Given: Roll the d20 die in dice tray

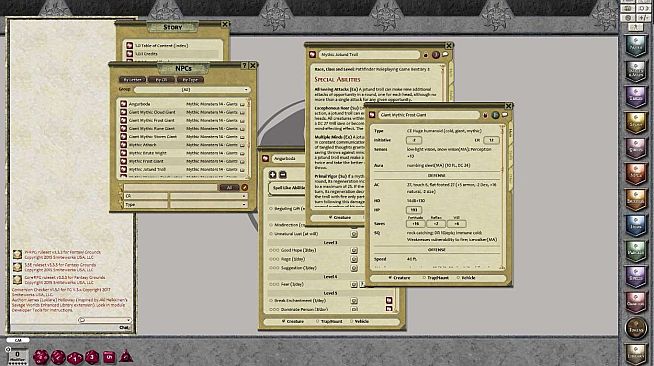Looking at the screenshot, I should pyautogui.click(x=41, y=357).
